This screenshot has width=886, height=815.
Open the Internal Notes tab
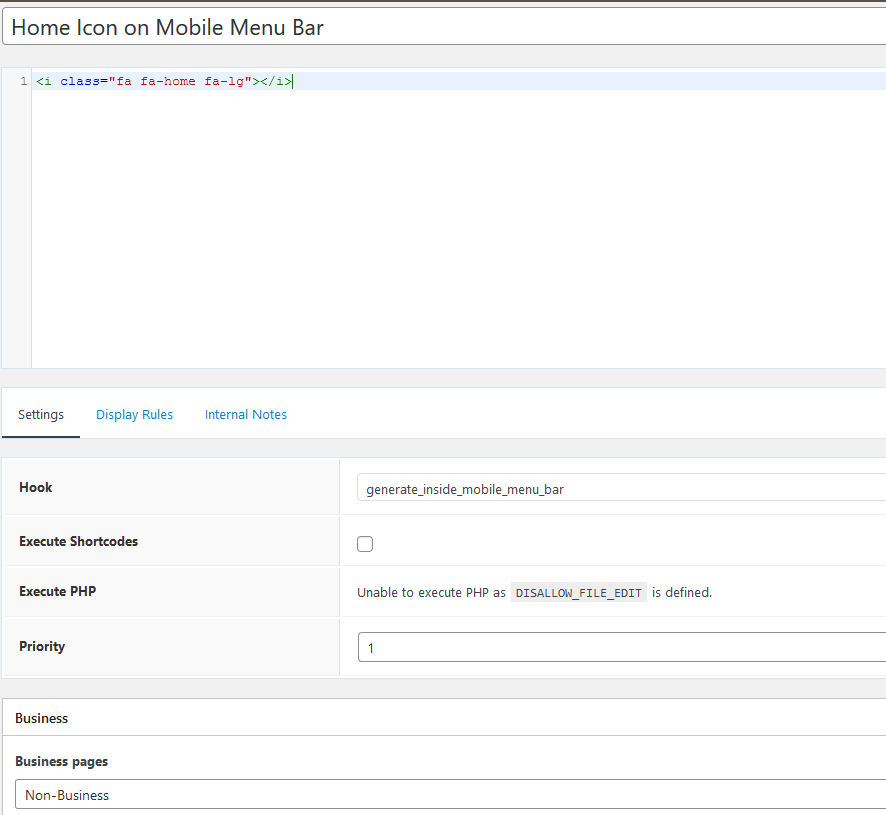246,414
